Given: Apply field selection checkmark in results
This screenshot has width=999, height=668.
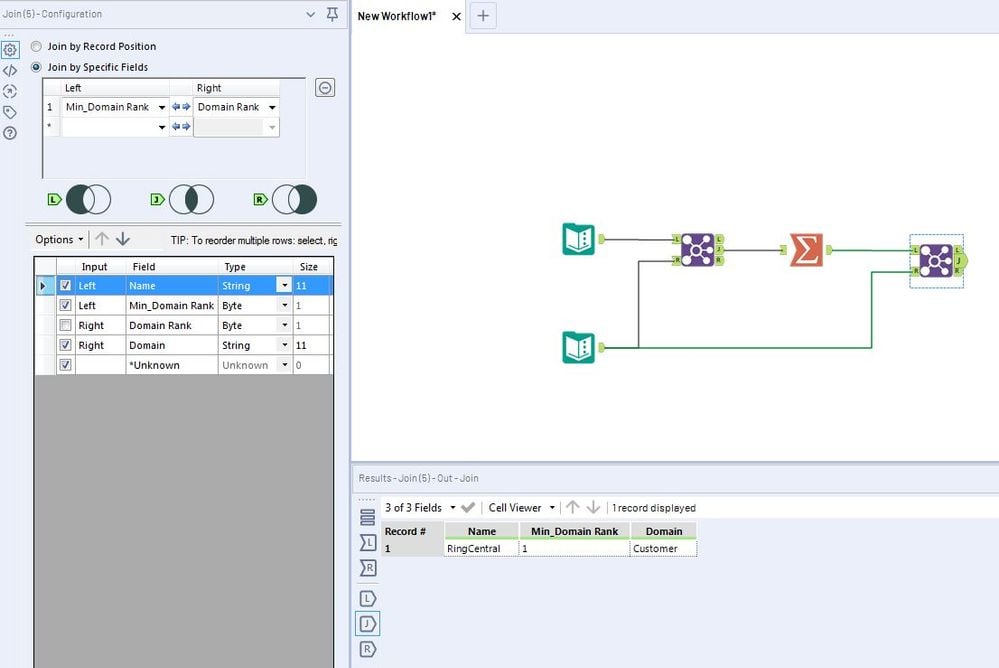Looking at the screenshot, I should [x=468, y=507].
